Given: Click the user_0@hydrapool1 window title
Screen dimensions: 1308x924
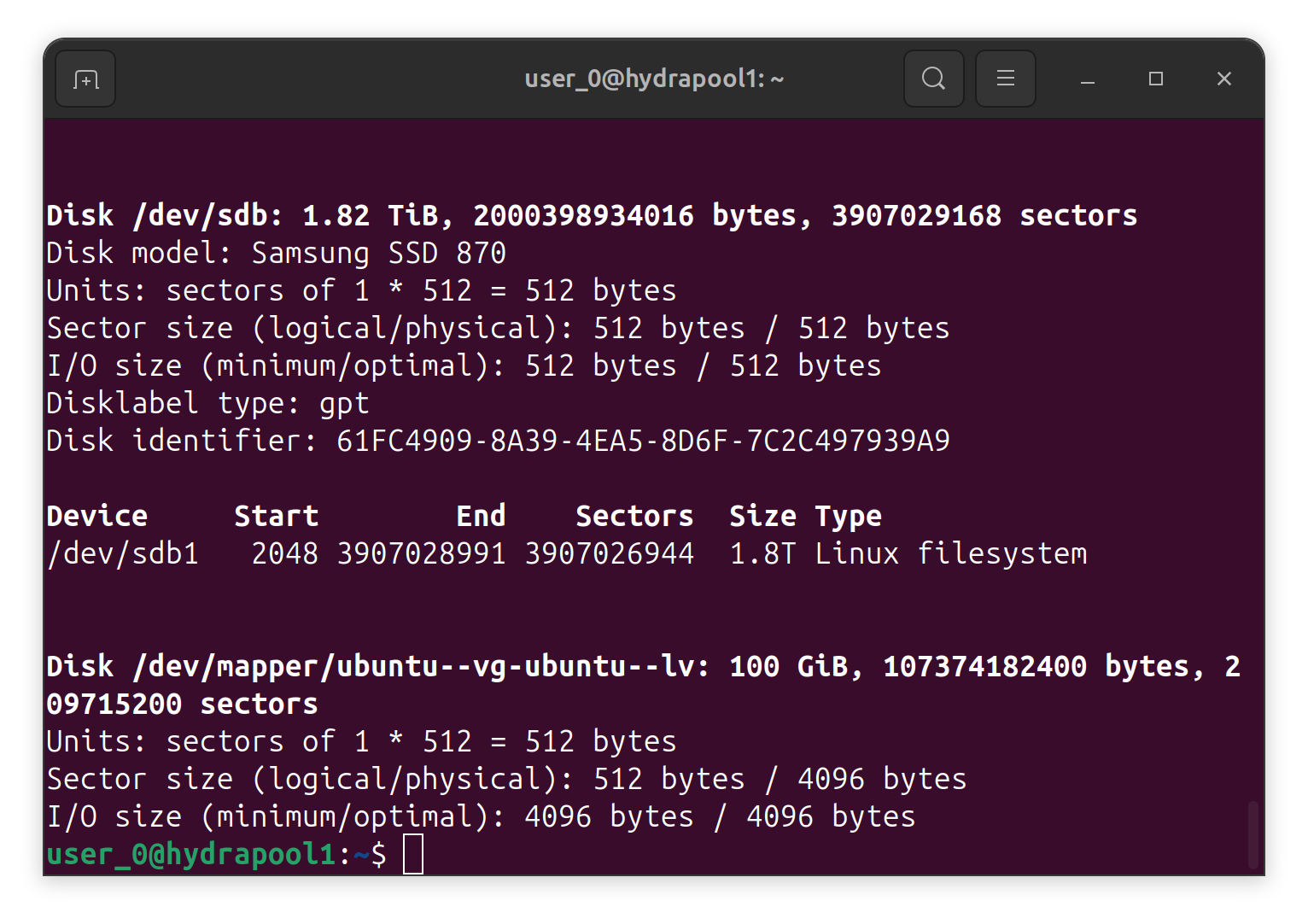Looking at the screenshot, I should [x=653, y=79].
